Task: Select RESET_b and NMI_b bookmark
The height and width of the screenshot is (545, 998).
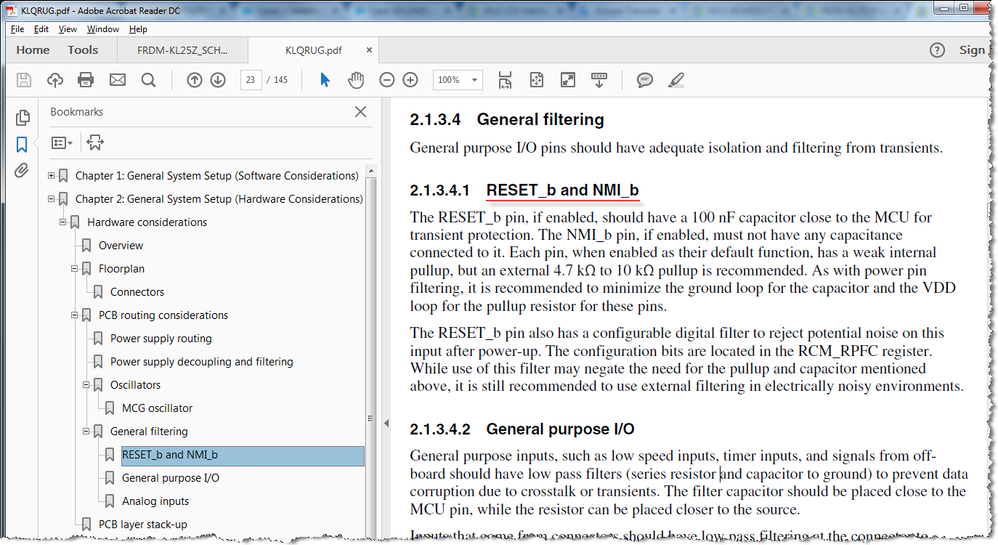Action: (x=242, y=455)
